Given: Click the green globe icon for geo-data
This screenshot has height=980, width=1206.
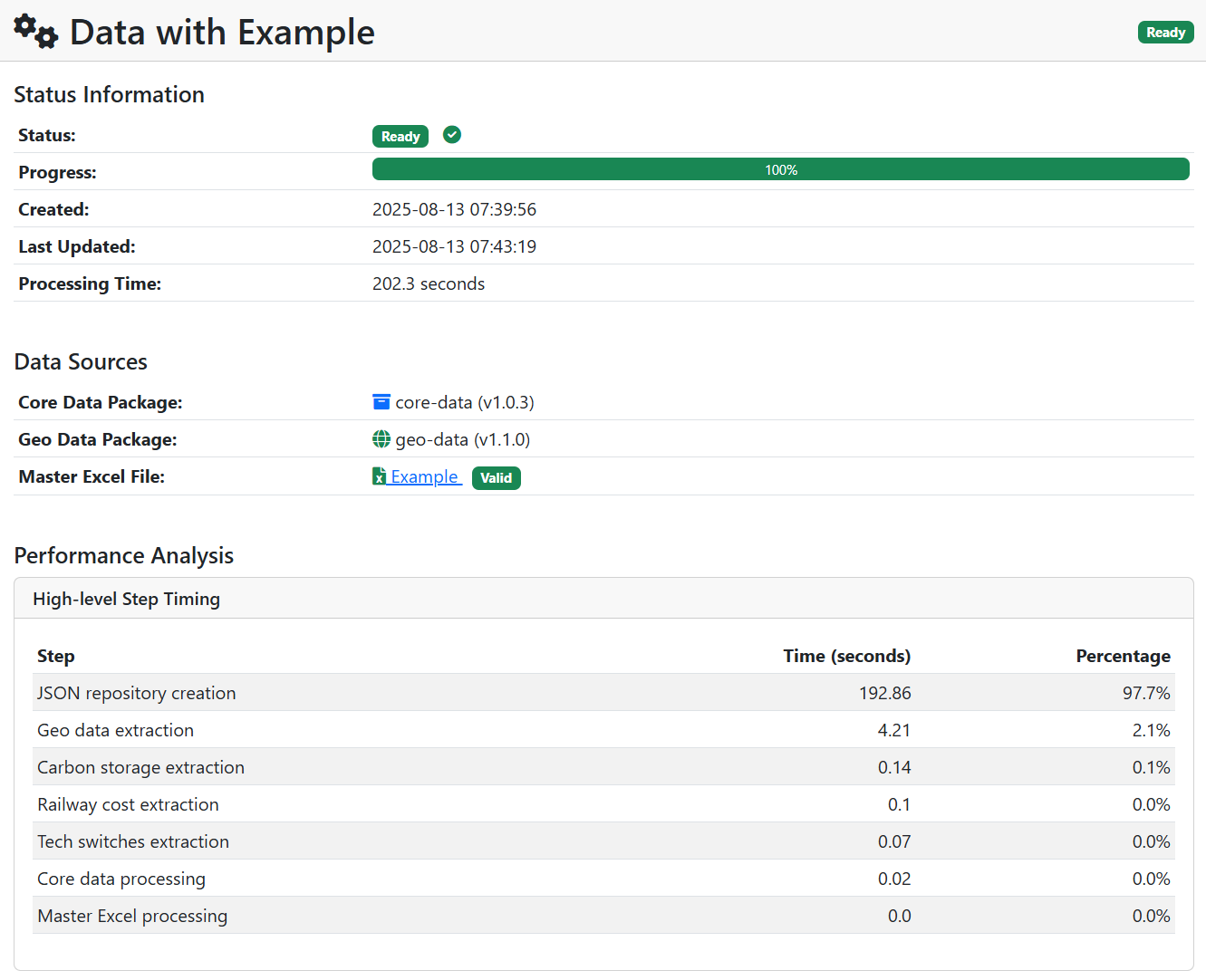Looking at the screenshot, I should coord(381,439).
